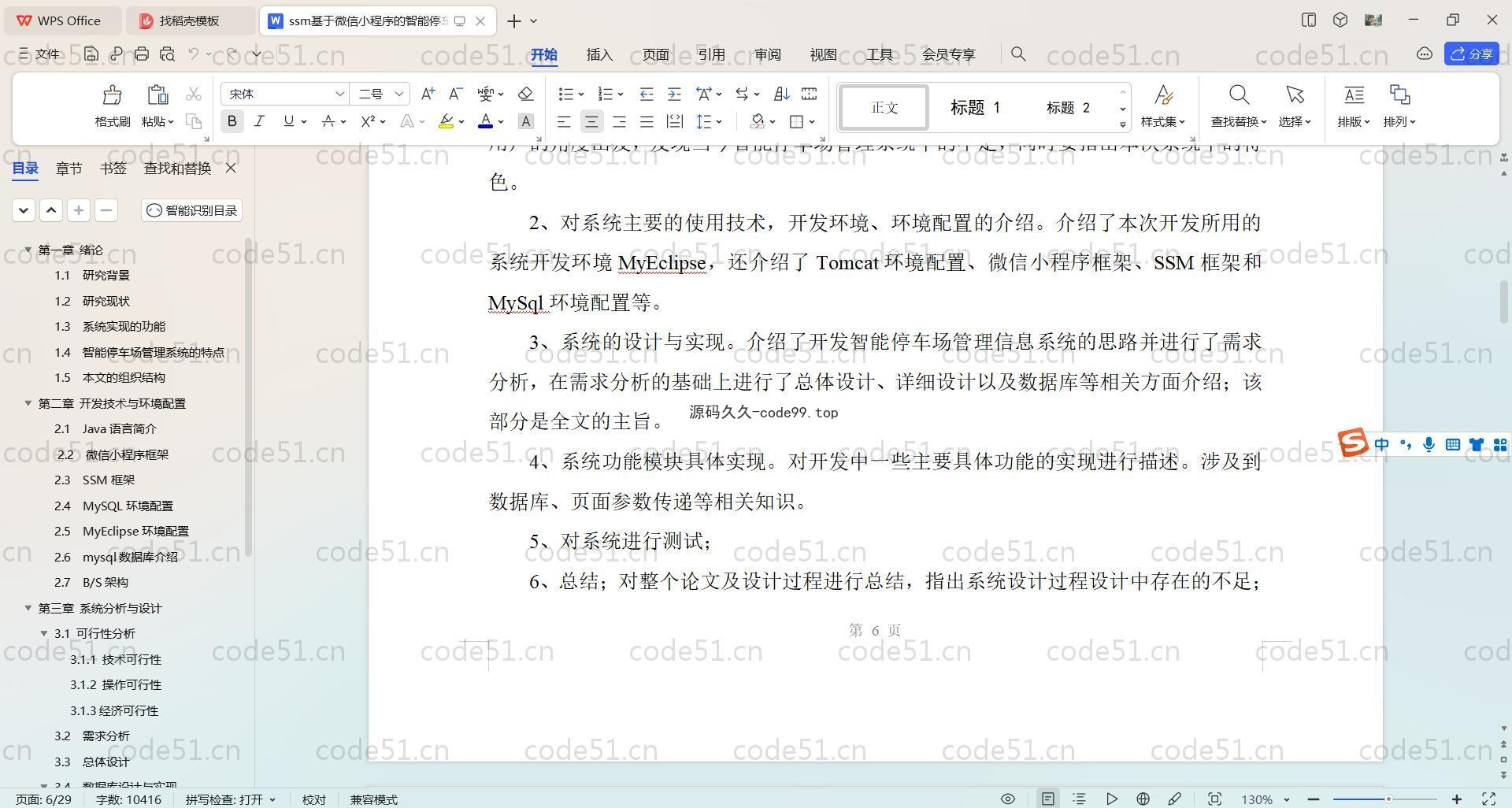Set paragraph to align right

619,121
